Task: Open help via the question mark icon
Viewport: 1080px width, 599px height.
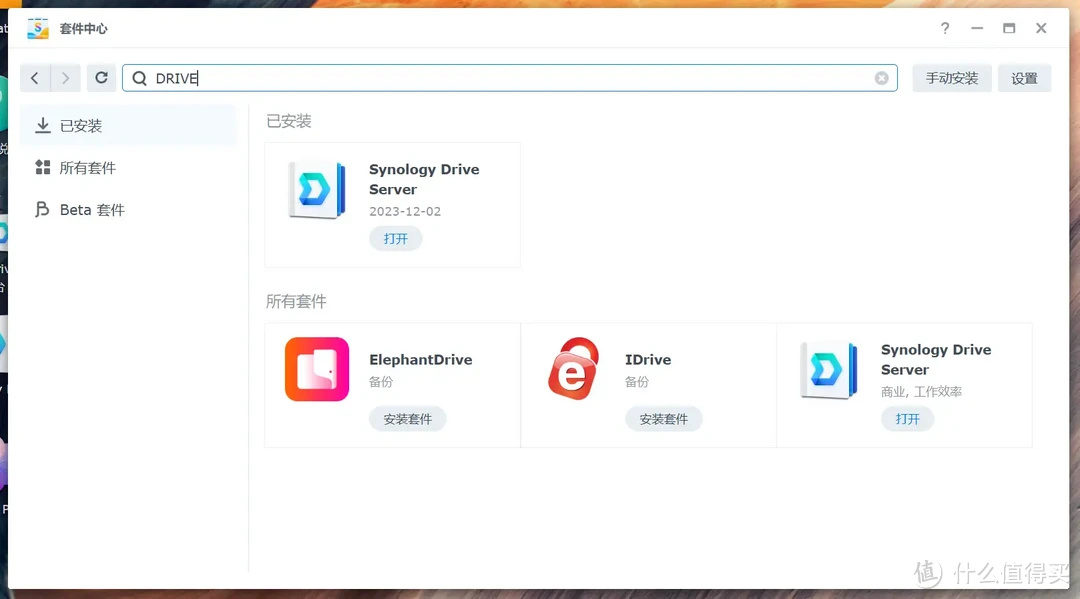Action: [x=944, y=29]
